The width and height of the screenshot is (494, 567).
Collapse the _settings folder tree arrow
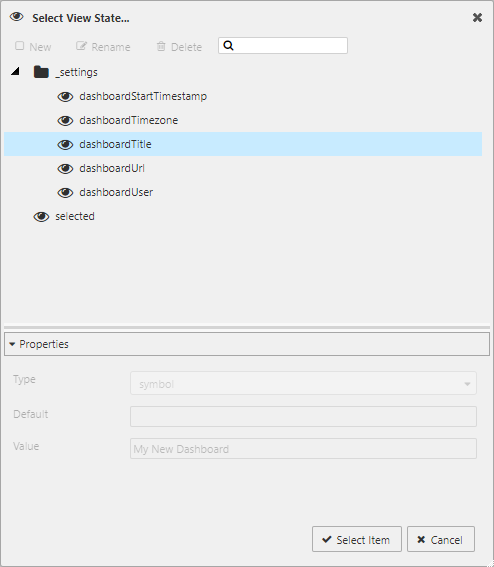click(x=15, y=71)
